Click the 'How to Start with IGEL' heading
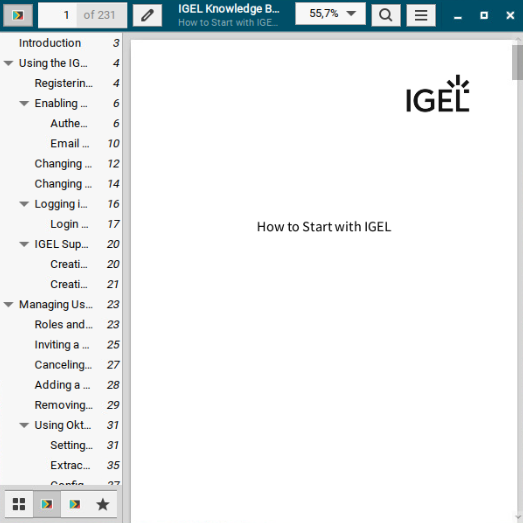This screenshot has width=523, height=523. point(324,227)
